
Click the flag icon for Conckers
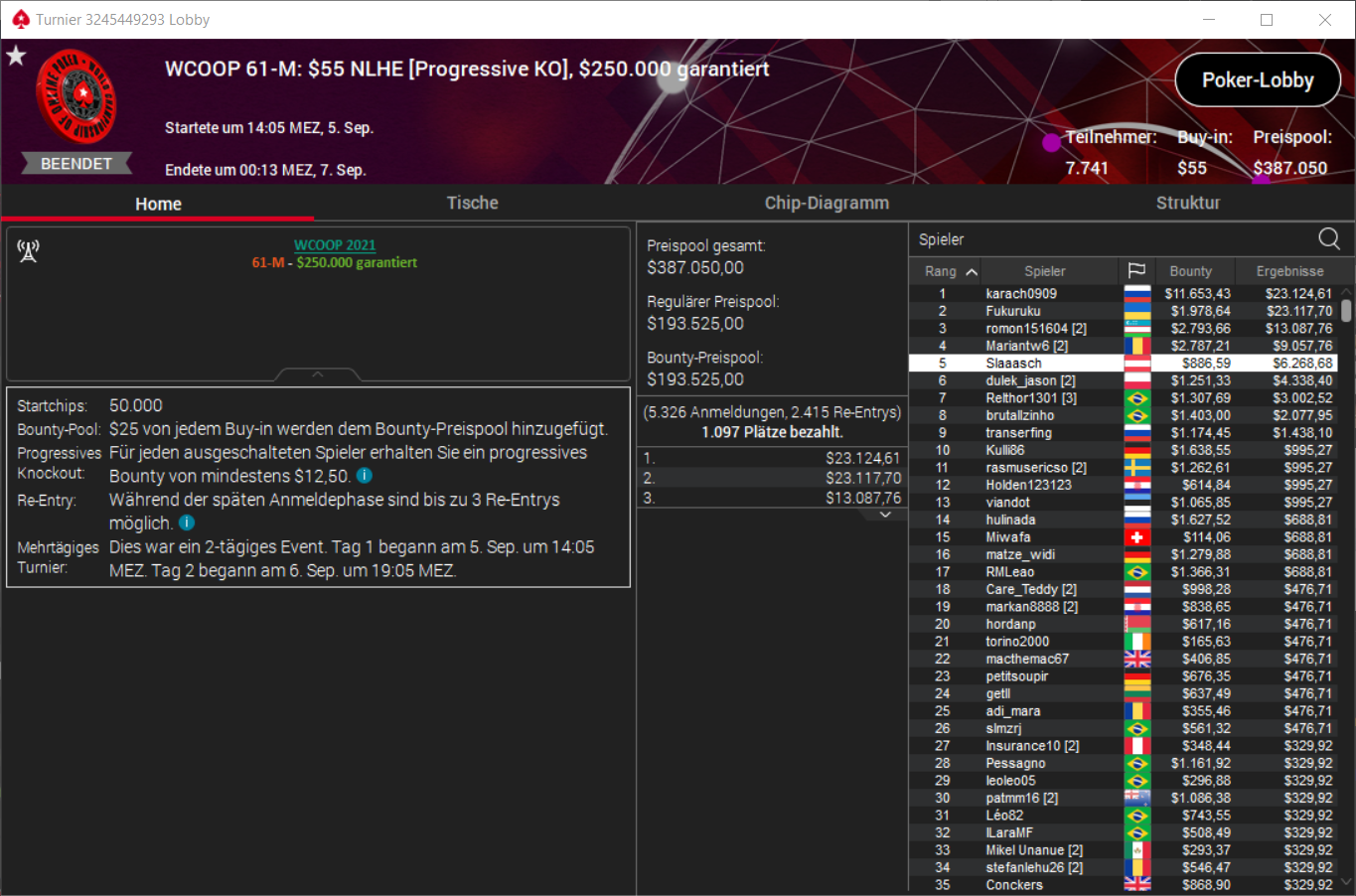[x=1137, y=884]
